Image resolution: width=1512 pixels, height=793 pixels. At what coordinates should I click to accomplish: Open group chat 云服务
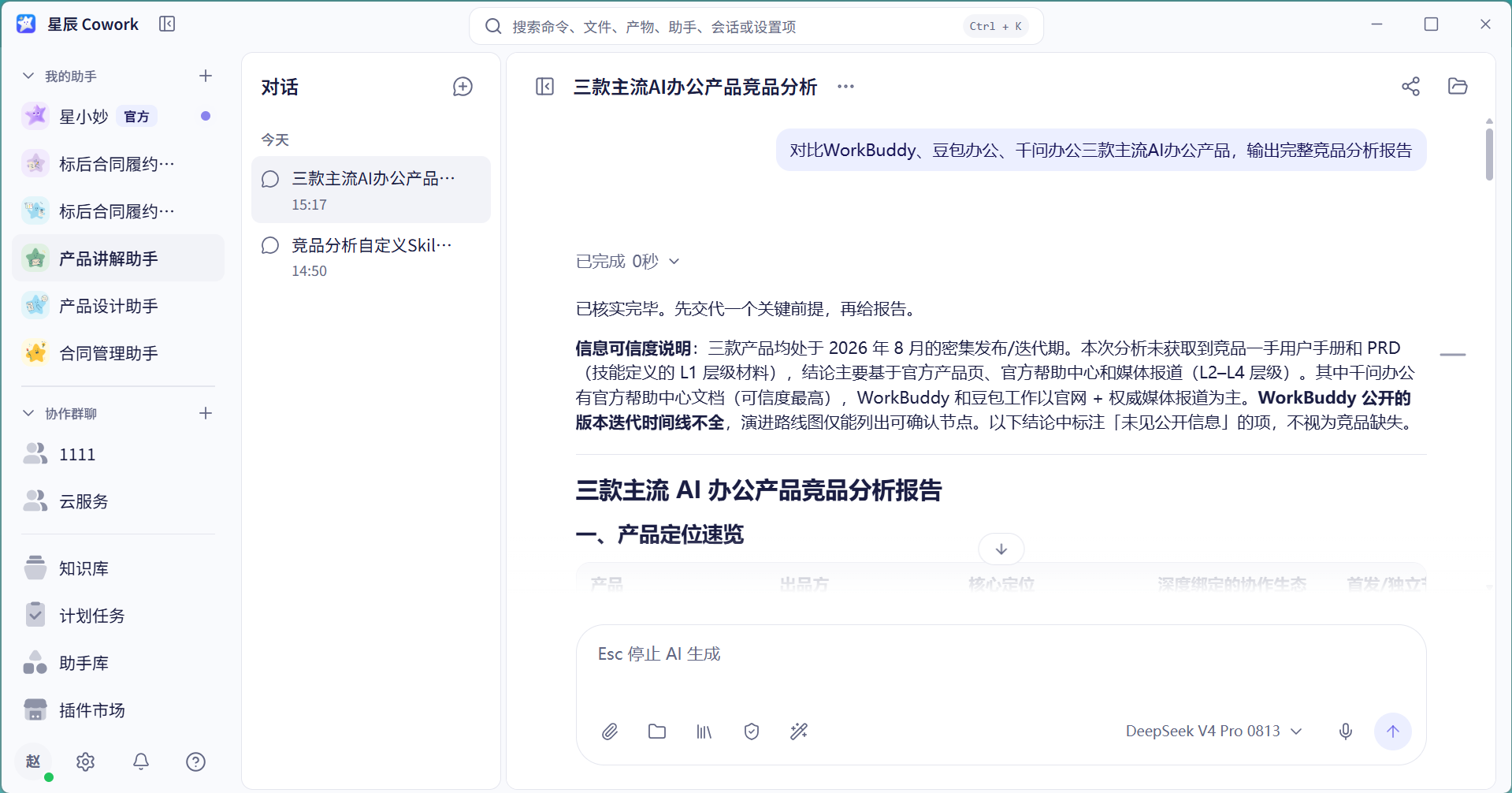[x=118, y=501]
